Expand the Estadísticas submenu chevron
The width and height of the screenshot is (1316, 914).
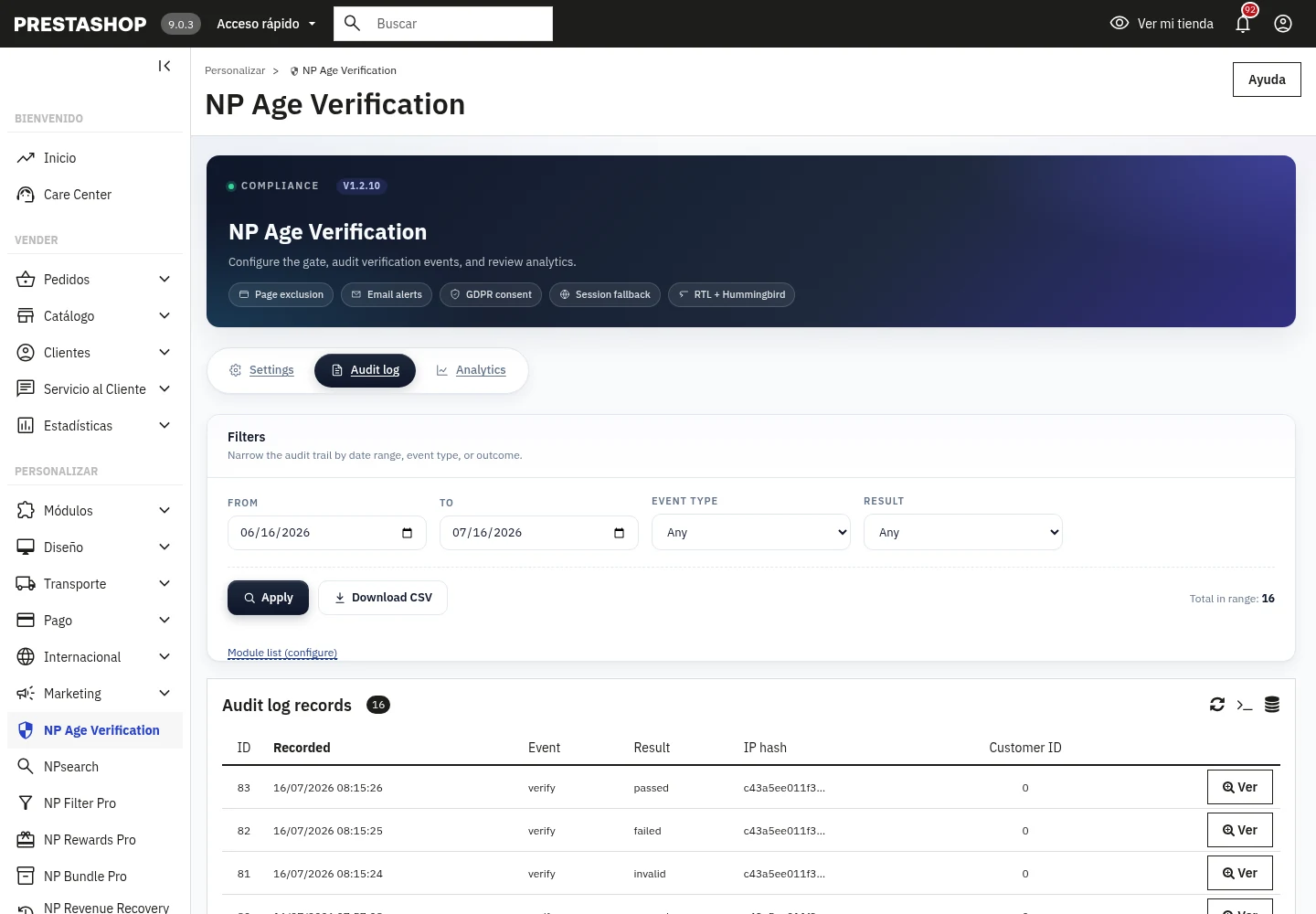click(x=164, y=426)
